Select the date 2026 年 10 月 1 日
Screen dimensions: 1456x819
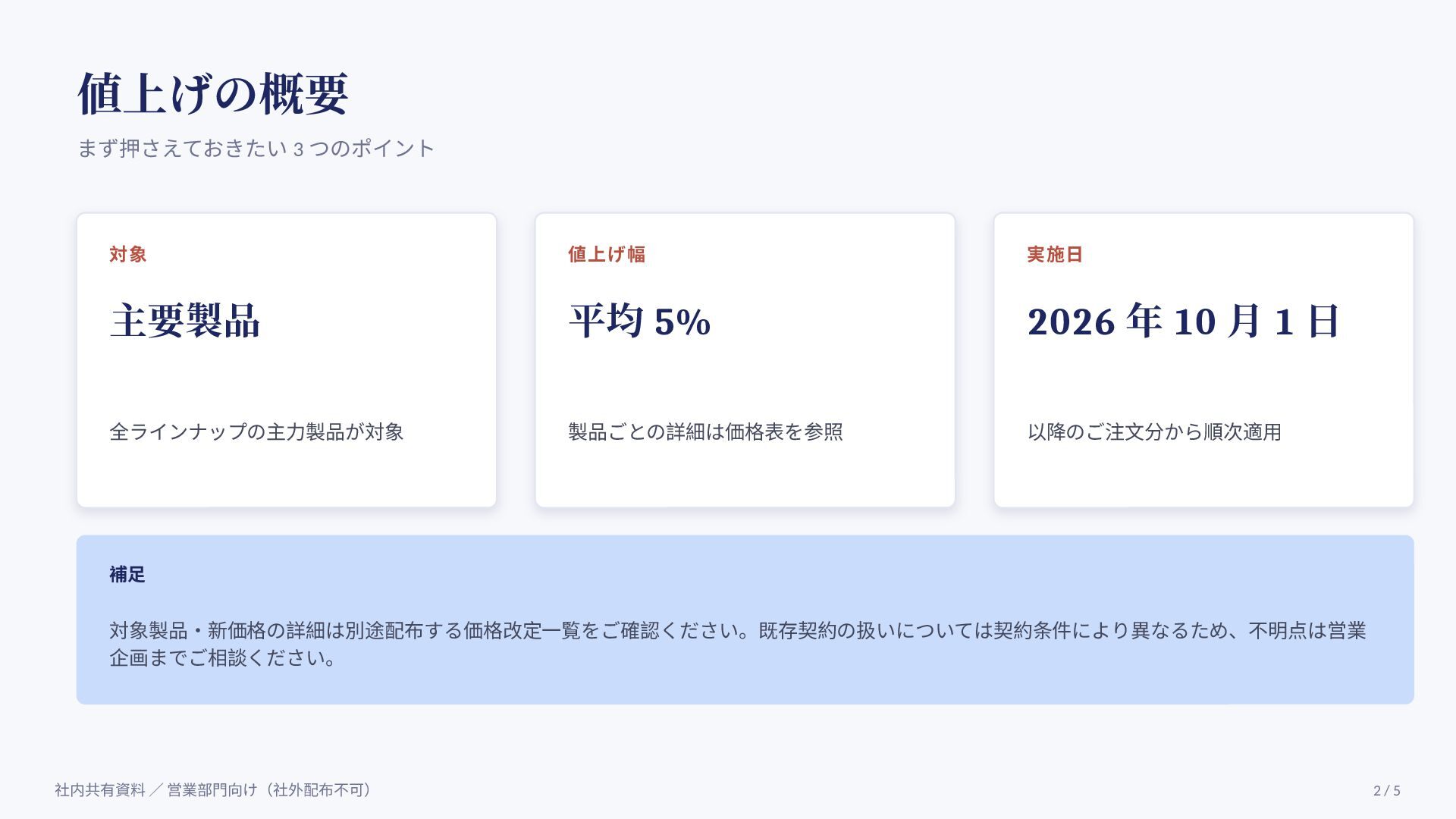(x=1183, y=321)
